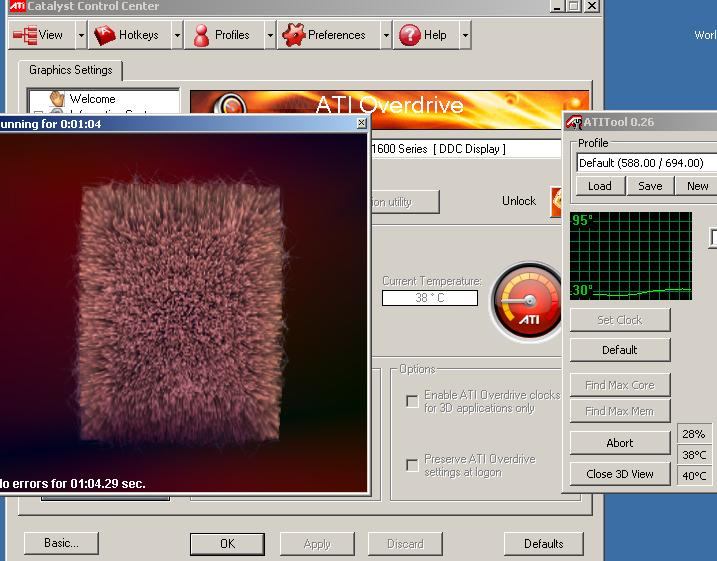Click the 38°C readout in ATITool
717x561 pixels.
point(694,455)
